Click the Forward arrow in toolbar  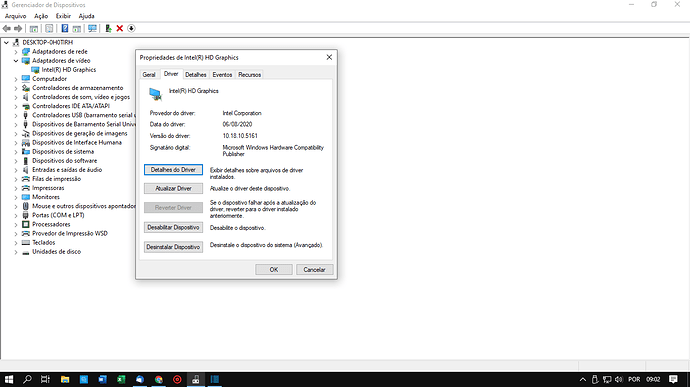[18, 29]
